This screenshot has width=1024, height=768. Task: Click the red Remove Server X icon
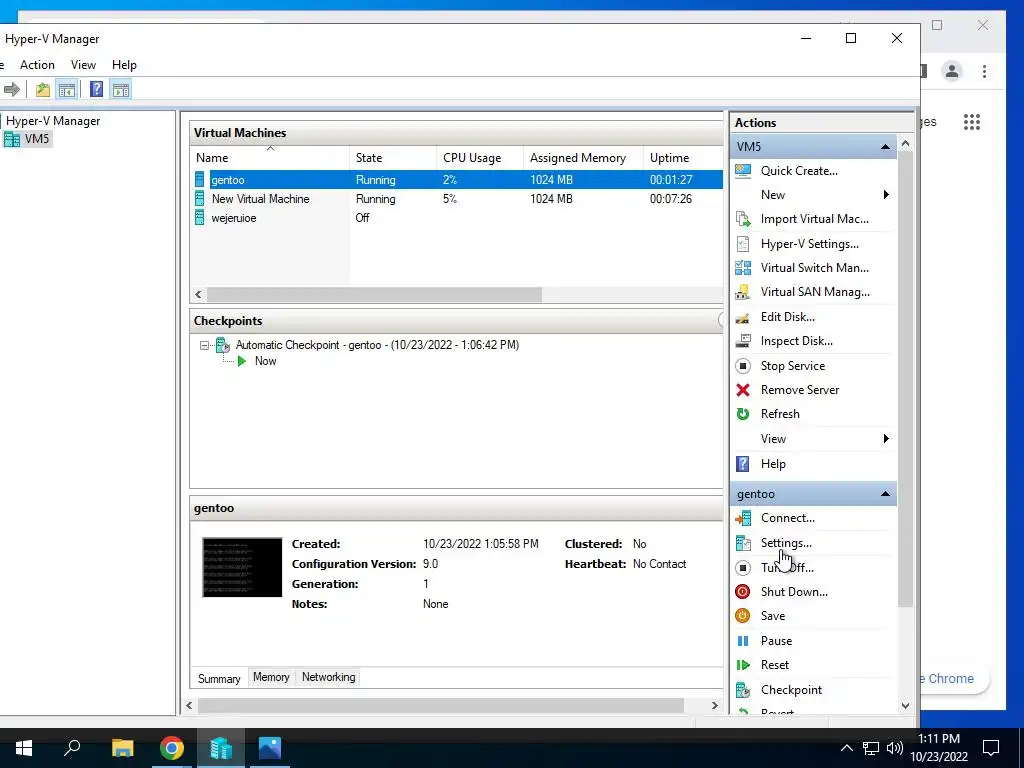[743, 390]
